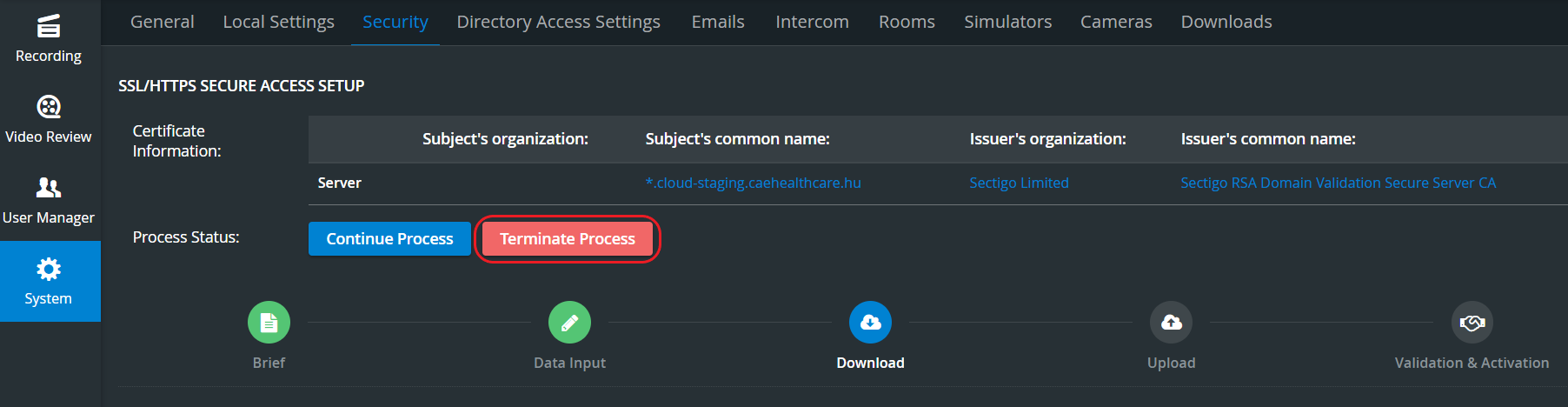Viewport: 1568px width, 407px height.
Task: Go to Directory Access Settings tab
Action: [x=558, y=22]
